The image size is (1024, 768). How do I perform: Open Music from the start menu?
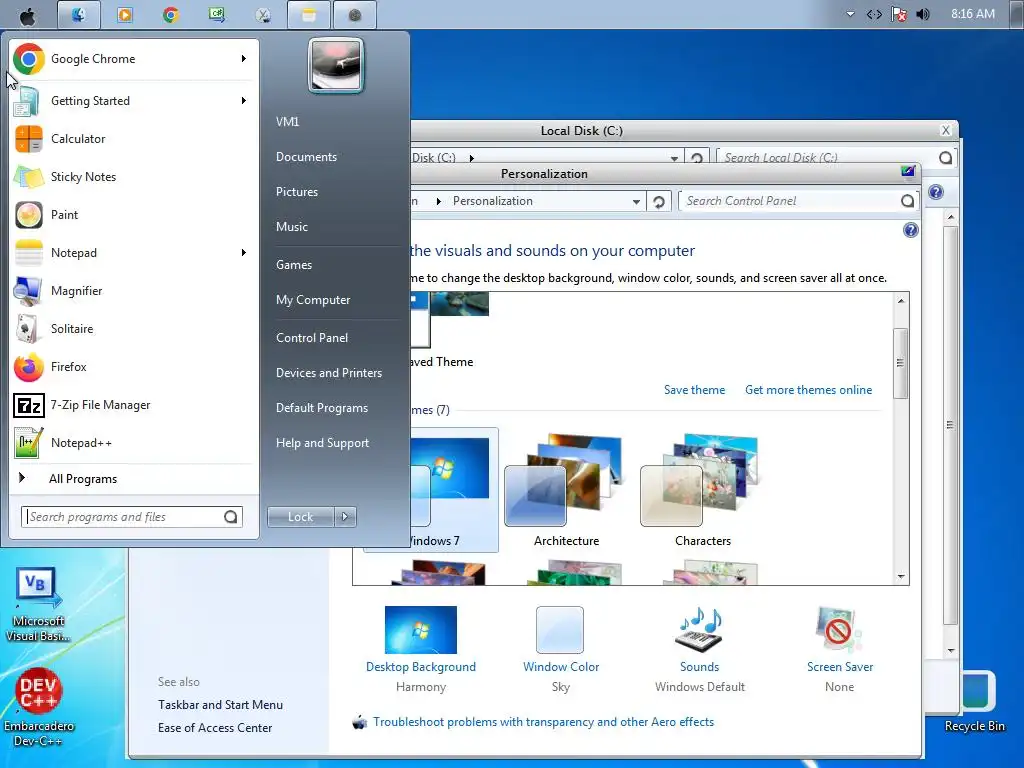coord(291,227)
